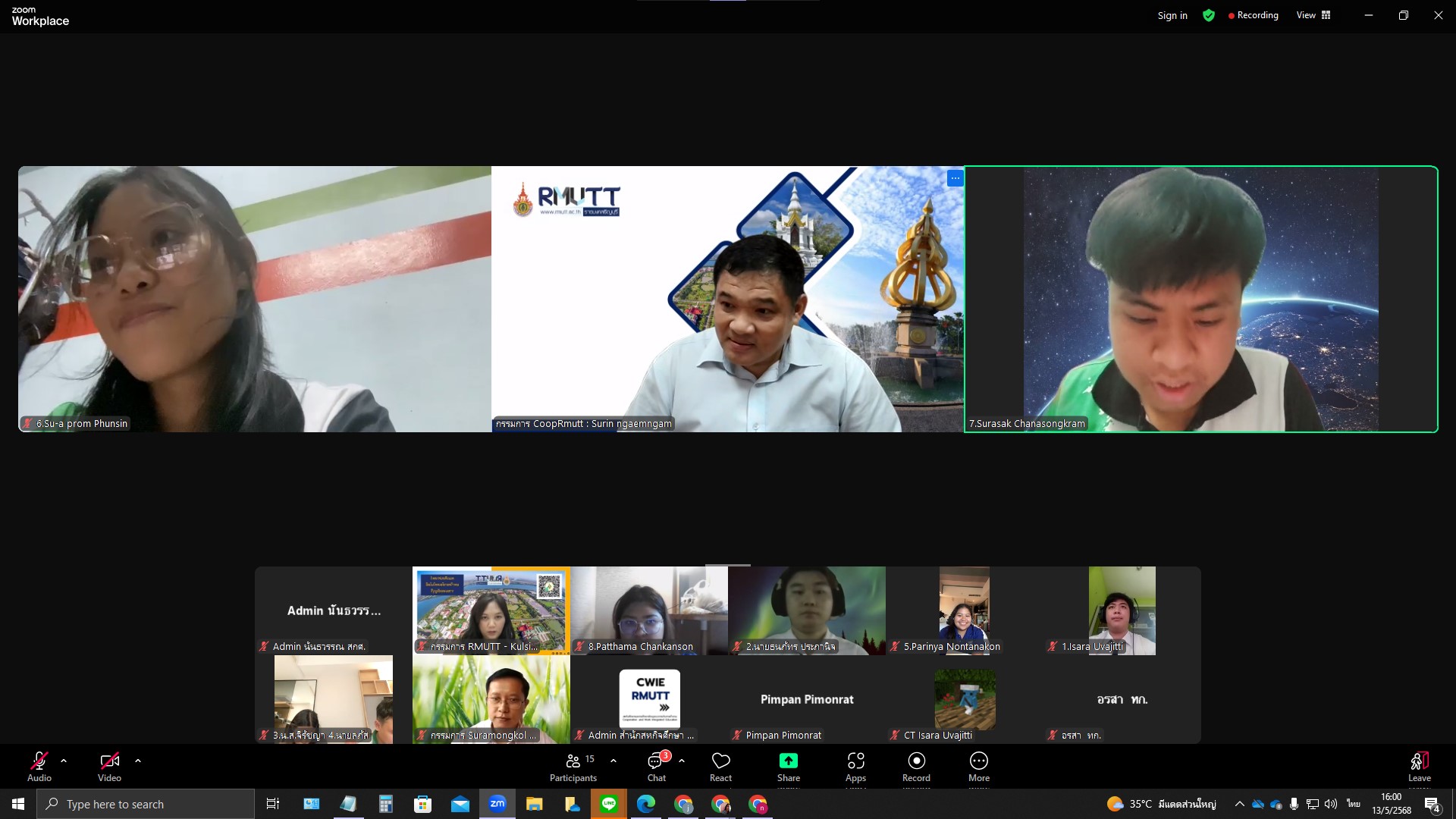
Task: Show hidden system tray icons
Action: click(x=1239, y=804)
